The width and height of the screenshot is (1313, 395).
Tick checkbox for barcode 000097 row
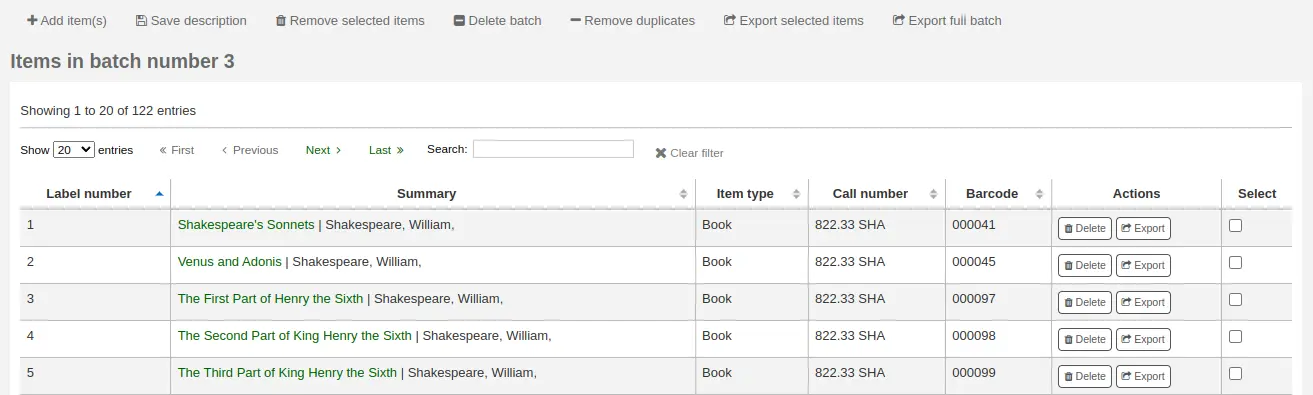click(1235, 300)
